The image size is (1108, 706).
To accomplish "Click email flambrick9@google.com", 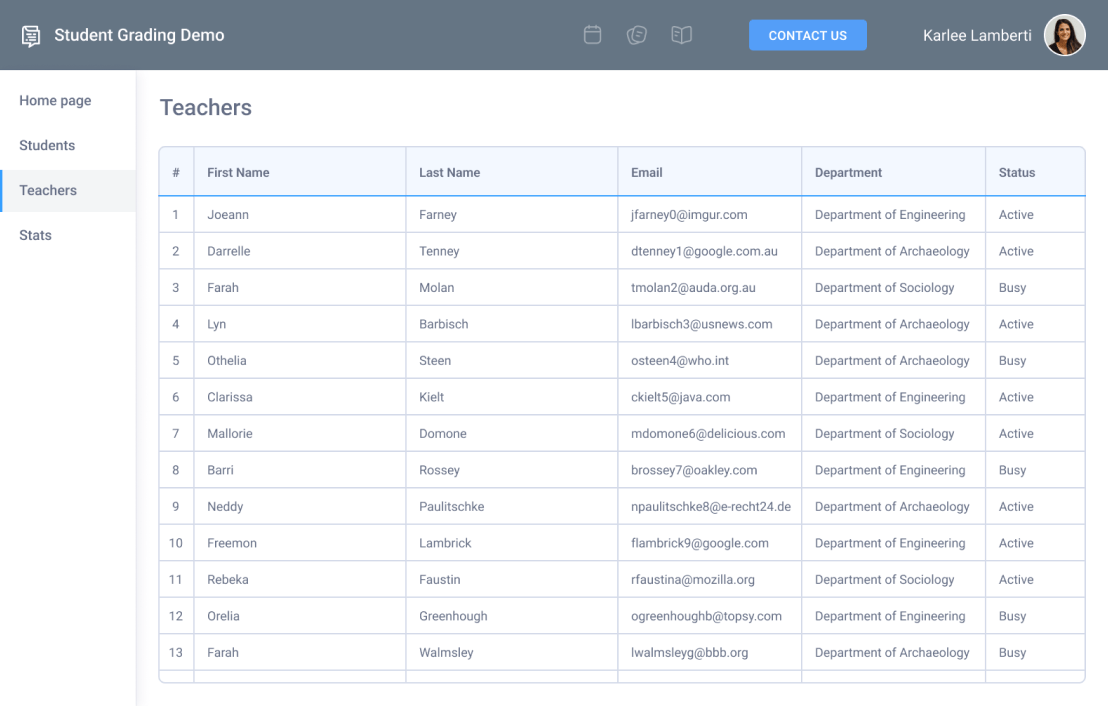I will pos(699,543).
